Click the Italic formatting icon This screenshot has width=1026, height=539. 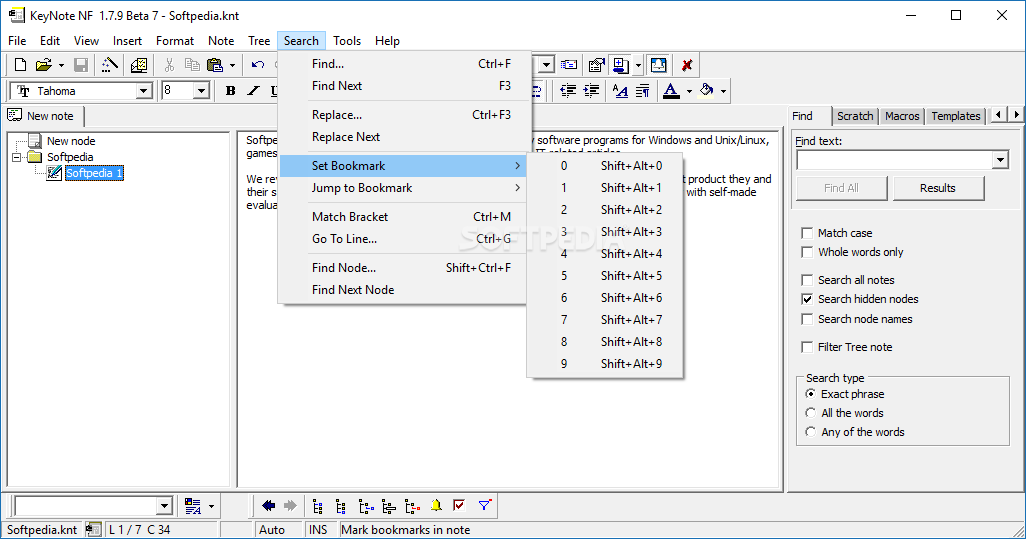[253, 91]
